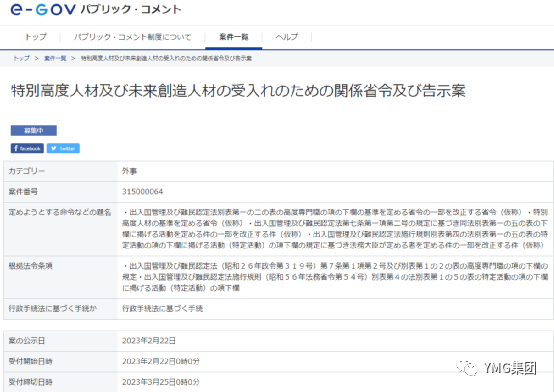Click the 行政手続法に基づく手続か label
554x392 pixels.
click(53, 309)
